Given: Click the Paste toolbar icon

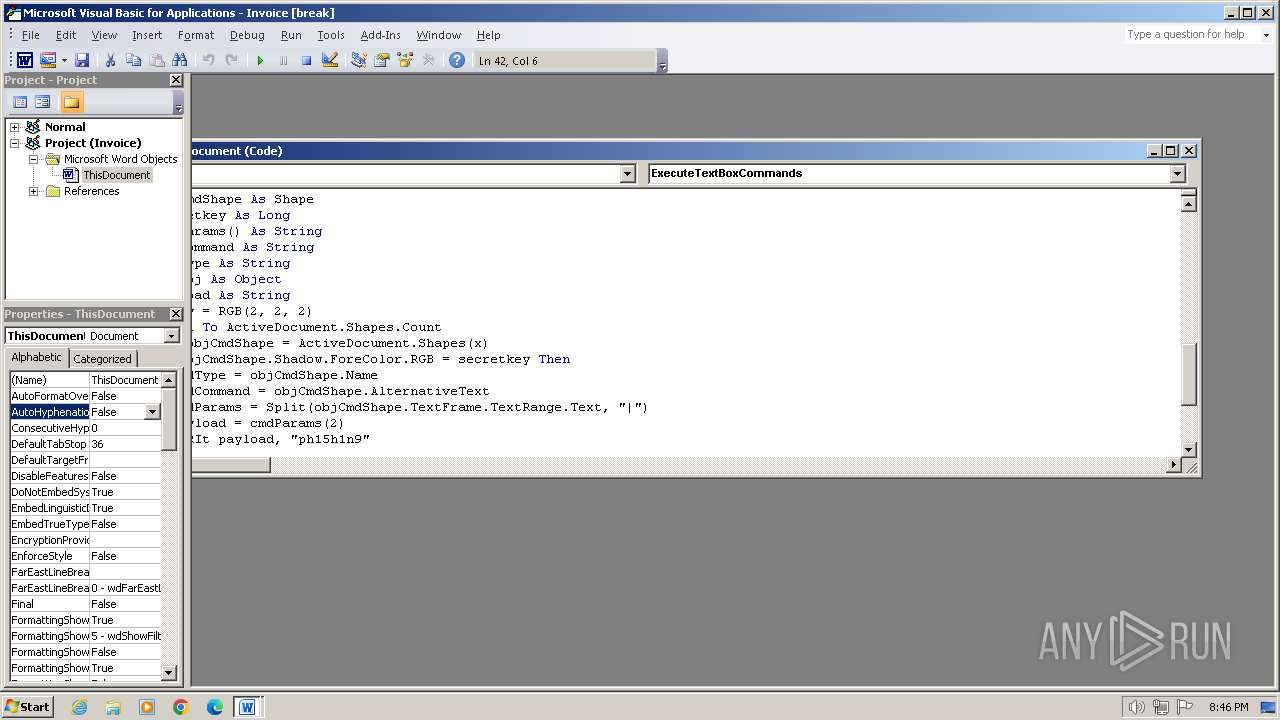Looking at the screenshot, I should (x=157, y=60).
